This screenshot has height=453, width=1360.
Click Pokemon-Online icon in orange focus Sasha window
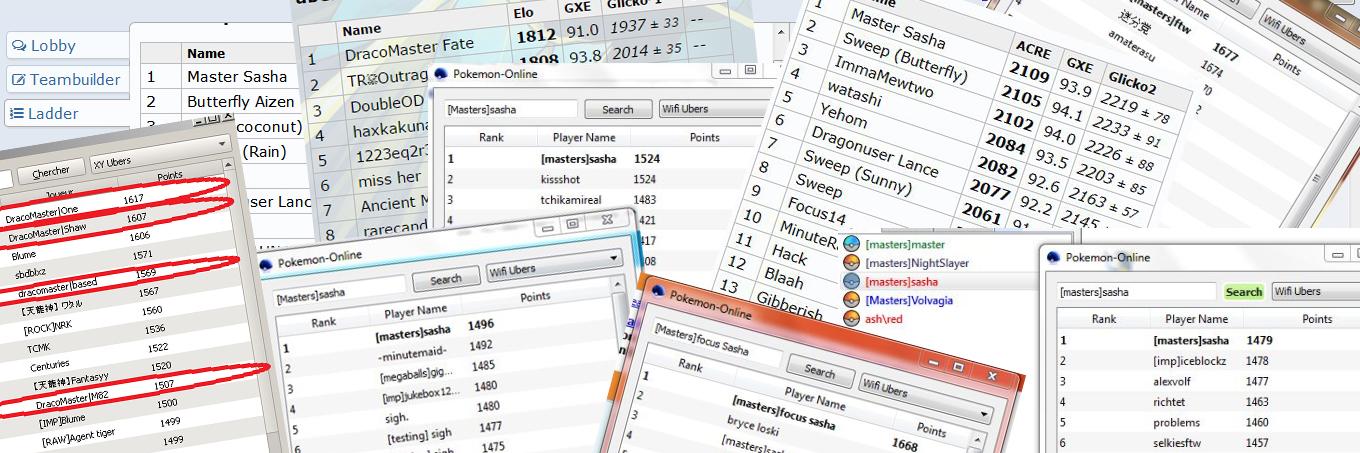pyautogui.click(x=656, y=292)
